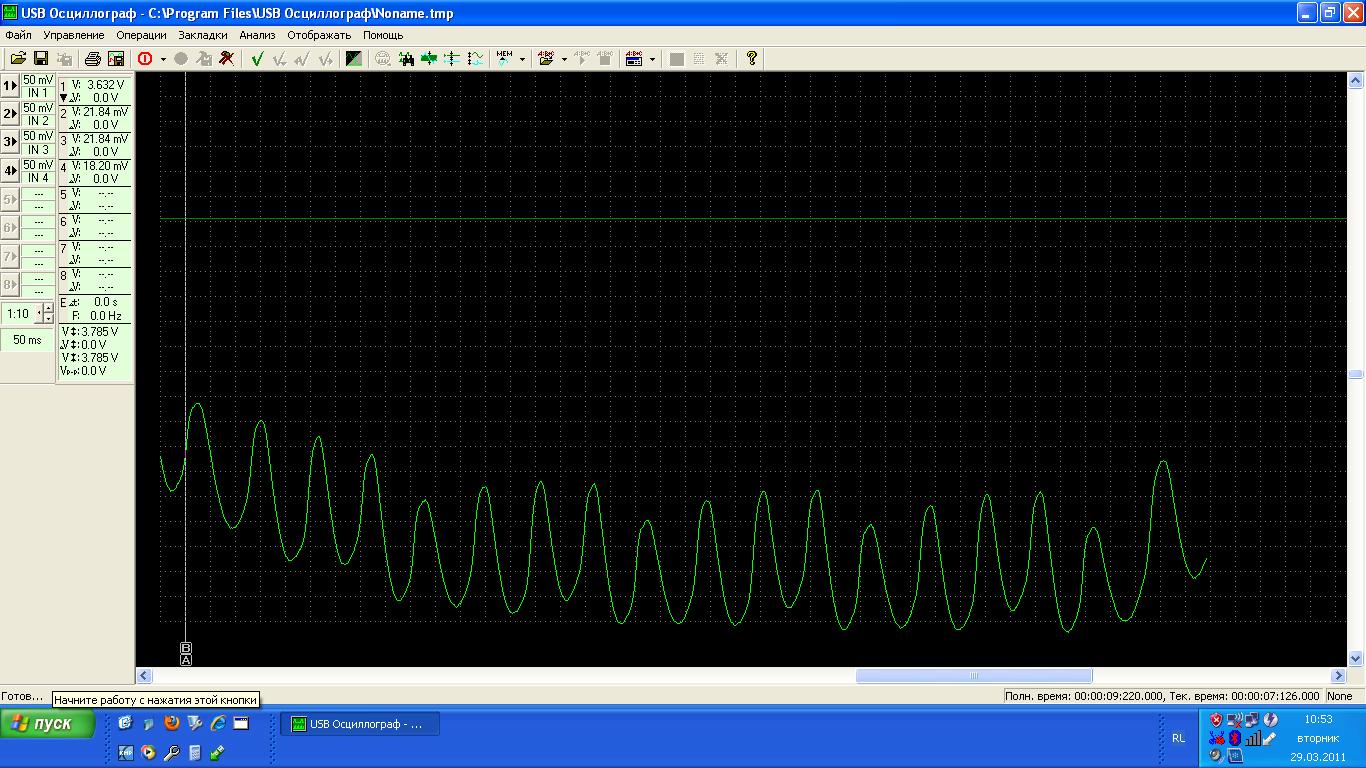Open the Закладки menu
The height and width of the screenshot is (768, 1366).
tap(203, 35)
